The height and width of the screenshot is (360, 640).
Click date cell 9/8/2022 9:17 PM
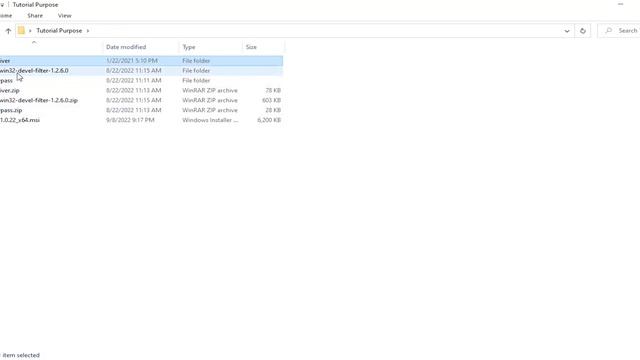click(130, 120)
